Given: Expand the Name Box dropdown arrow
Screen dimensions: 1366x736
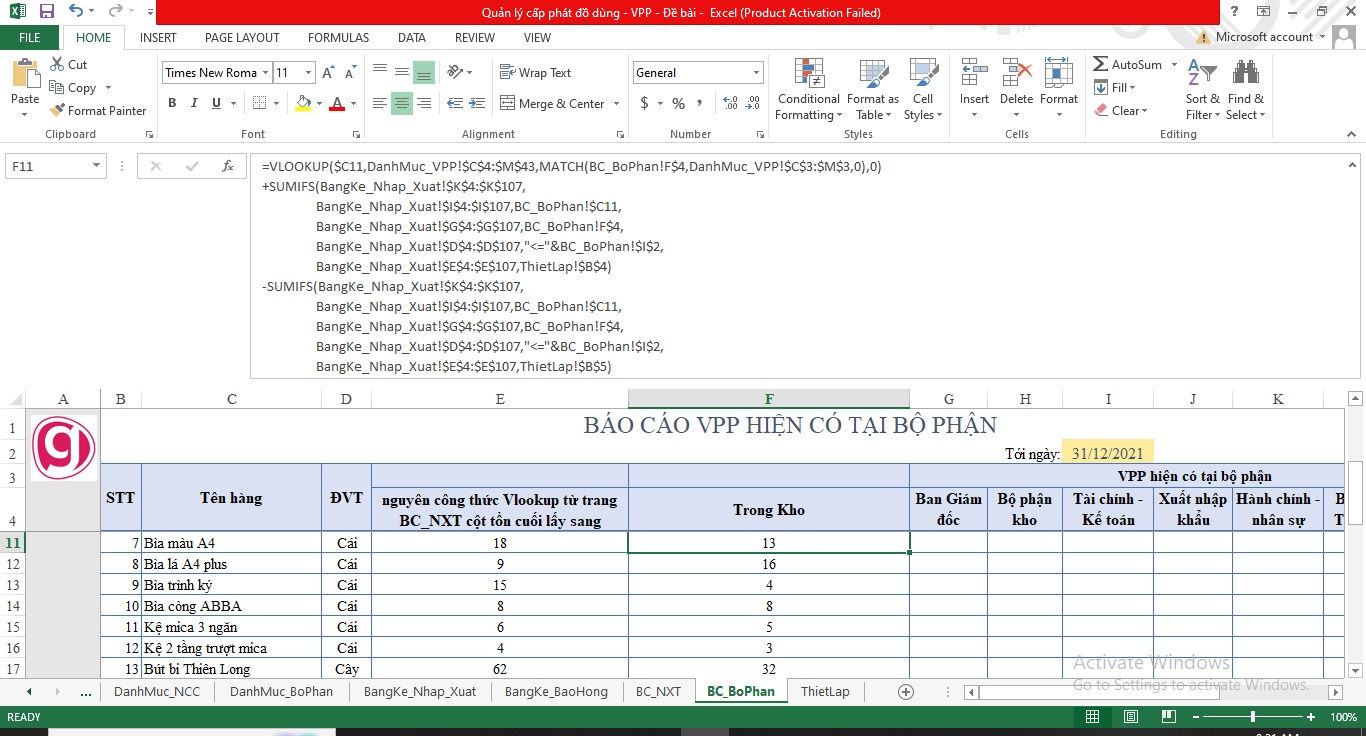Looking at the screenshot, I should 96,166.
